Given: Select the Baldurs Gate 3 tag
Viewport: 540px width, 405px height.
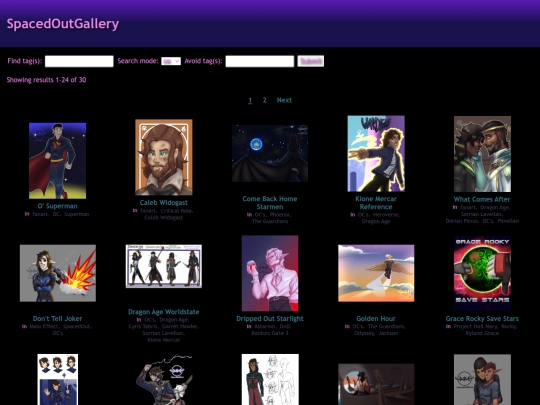Looking at the screenshot, I should click(270, 333).
